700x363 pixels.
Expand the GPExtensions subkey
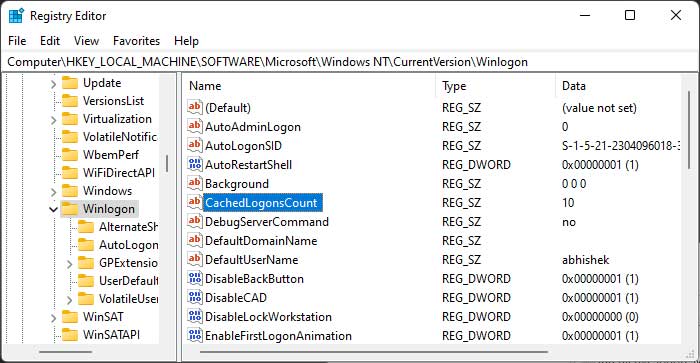click(69, 263)
